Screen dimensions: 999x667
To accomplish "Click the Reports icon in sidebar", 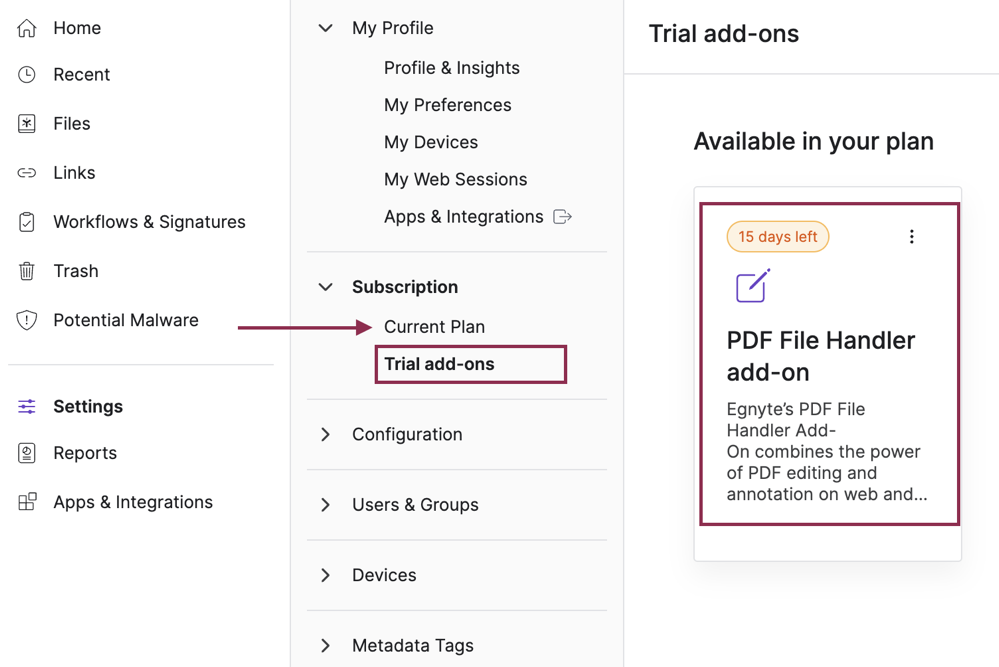I will tap(27, 453).
